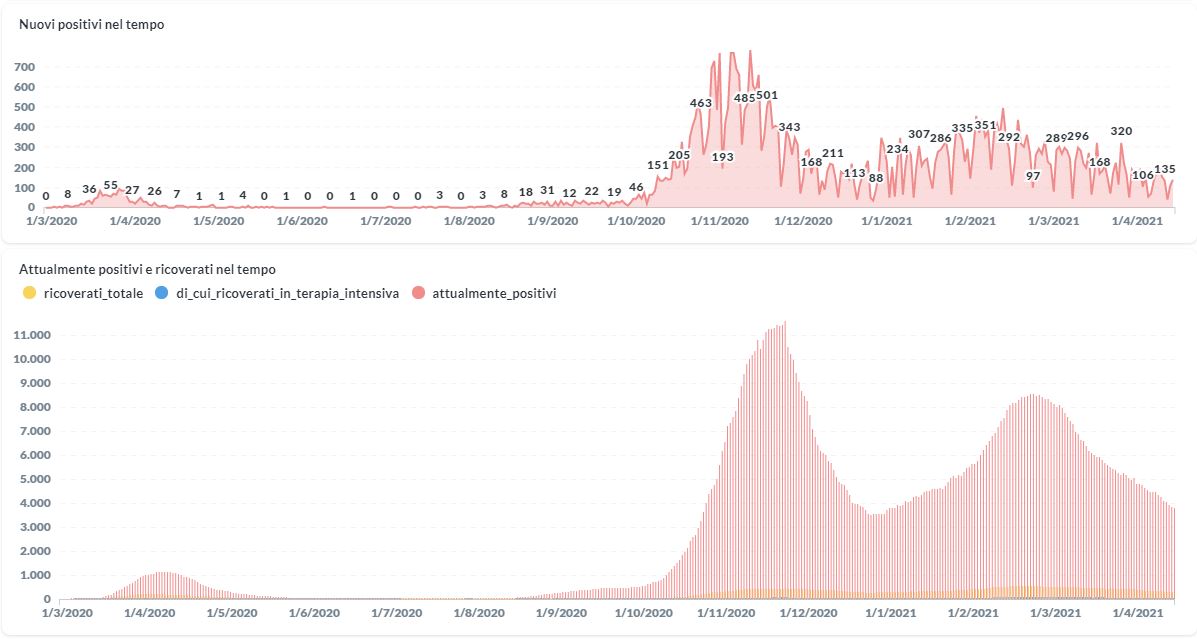This screenshot has width=1197, height=639.
Task: Click the yellow ricoverati_totale legend dot
Action: click(x=27, y=293)
